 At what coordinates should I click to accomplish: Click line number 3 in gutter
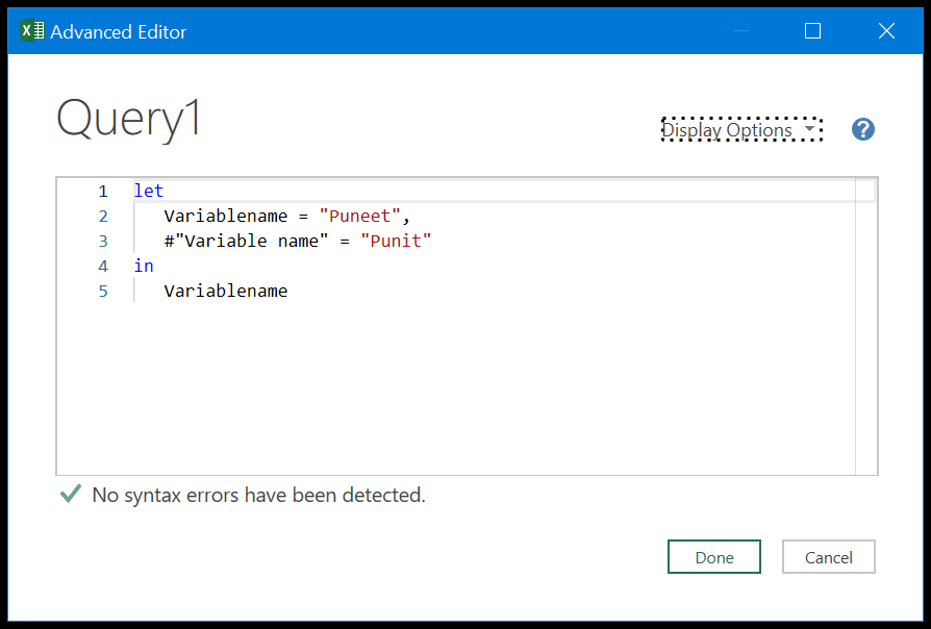click(103, 241)
